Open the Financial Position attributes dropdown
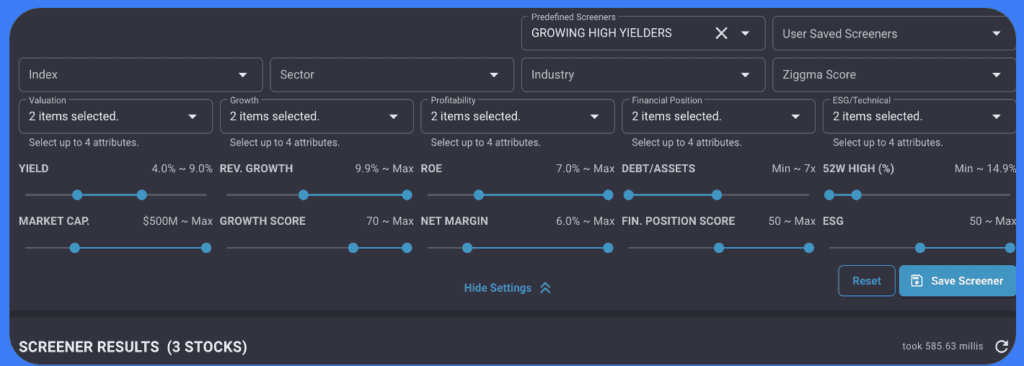 (718, 116)
